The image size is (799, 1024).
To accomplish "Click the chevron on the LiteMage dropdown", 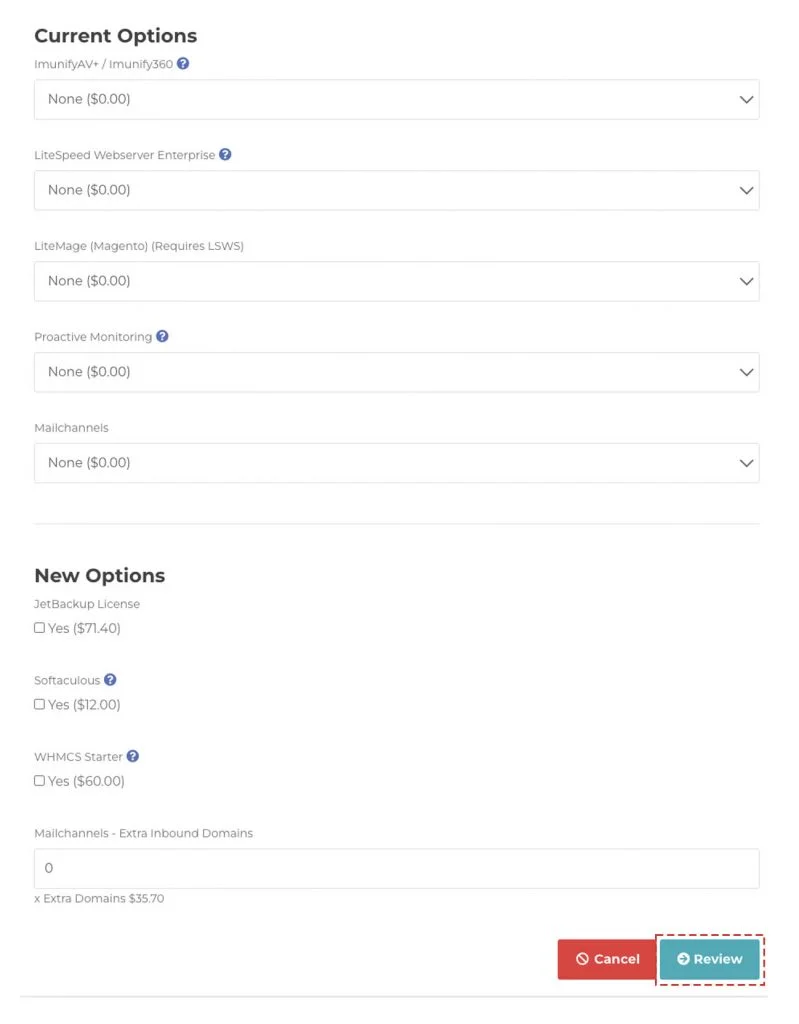I will point(745,281).
